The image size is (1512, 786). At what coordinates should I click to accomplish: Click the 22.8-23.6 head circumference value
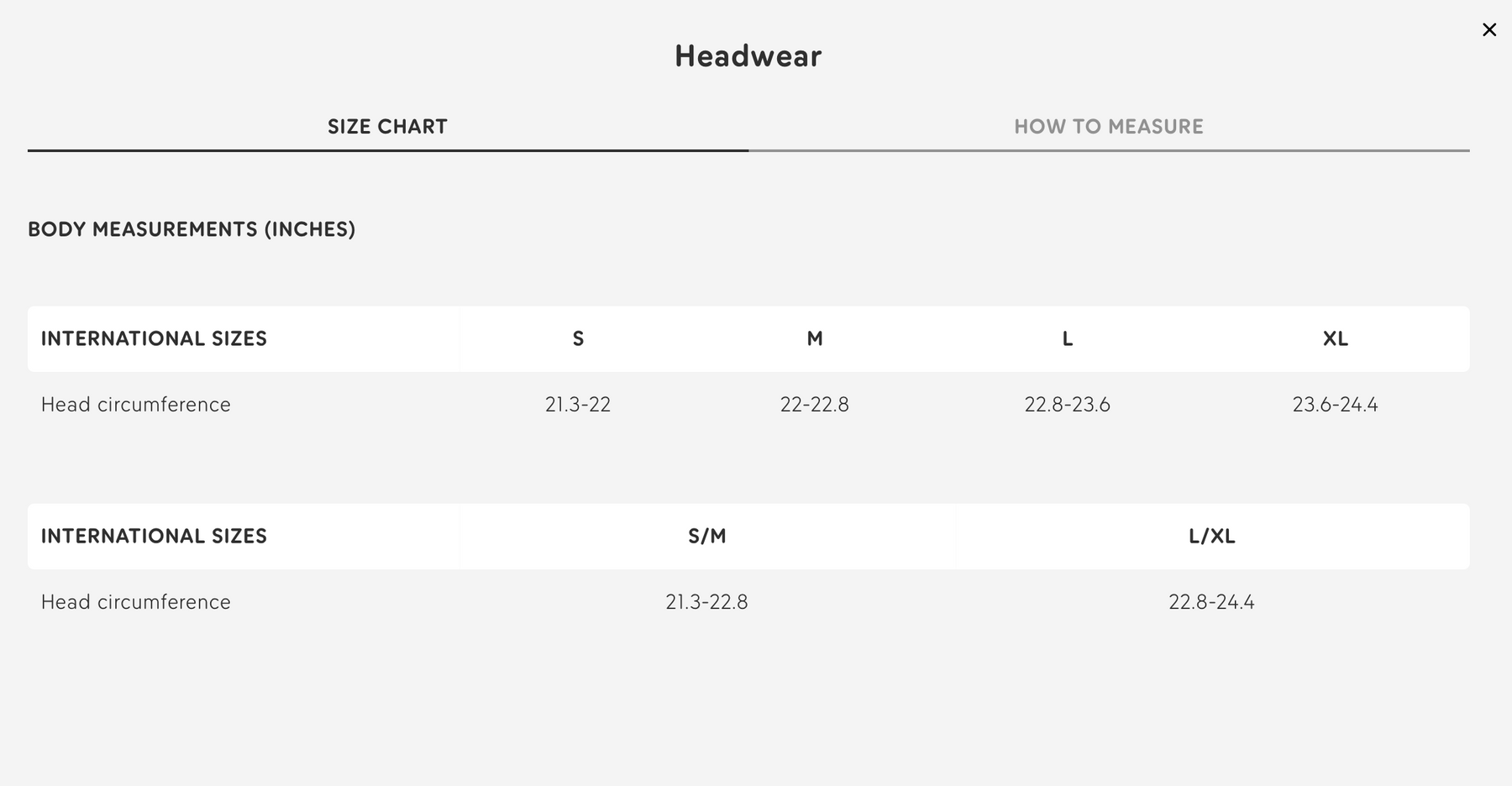[x=1068, y=405]
